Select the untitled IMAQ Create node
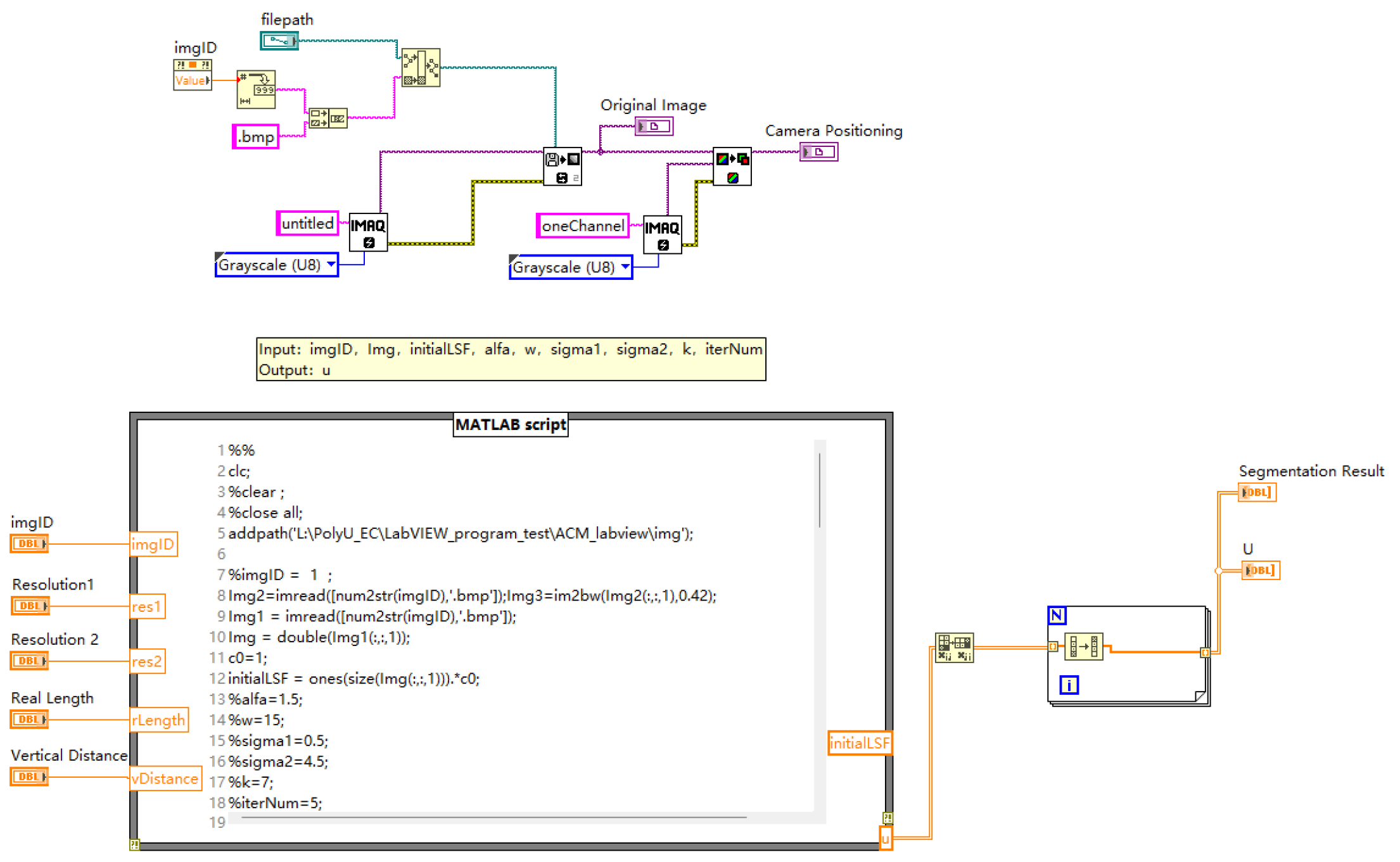The image size is (1400, 862). coord(368,232)
